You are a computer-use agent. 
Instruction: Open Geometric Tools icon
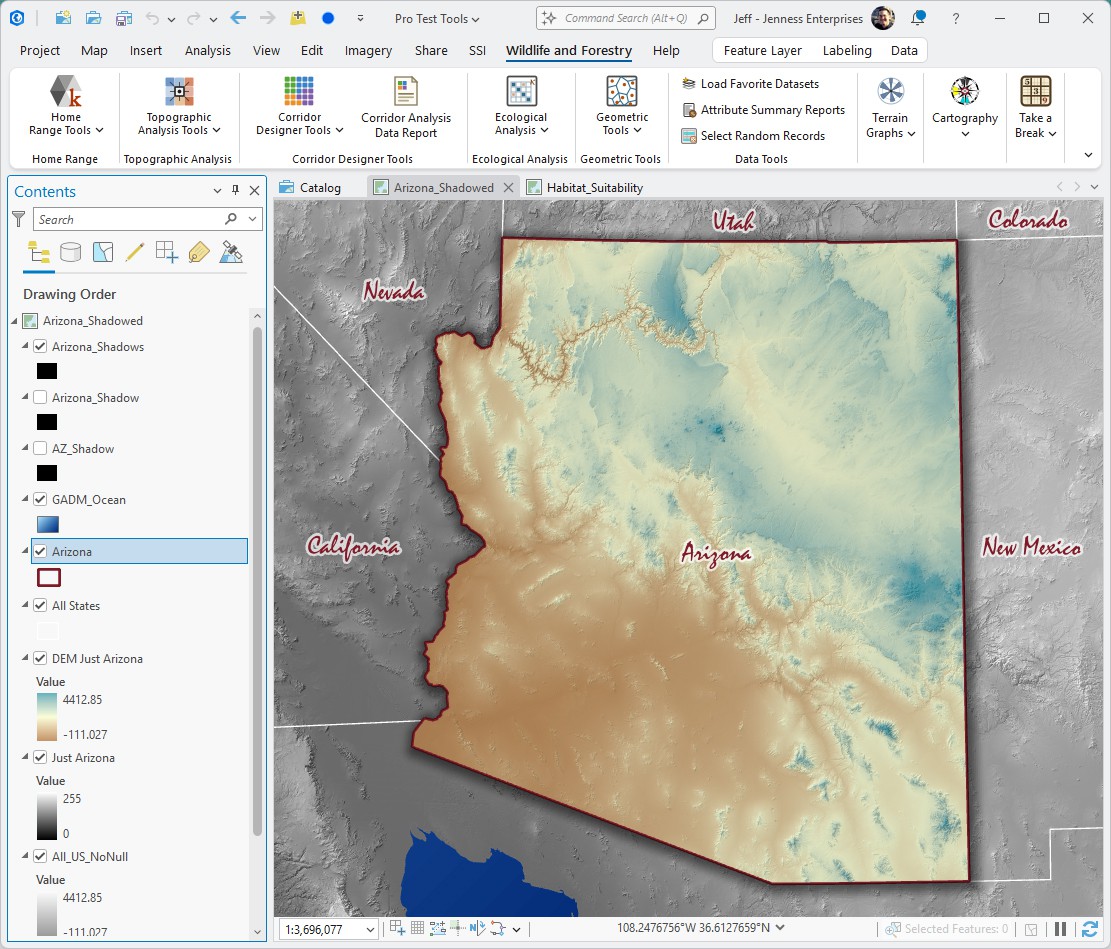(x=621, y=91)
